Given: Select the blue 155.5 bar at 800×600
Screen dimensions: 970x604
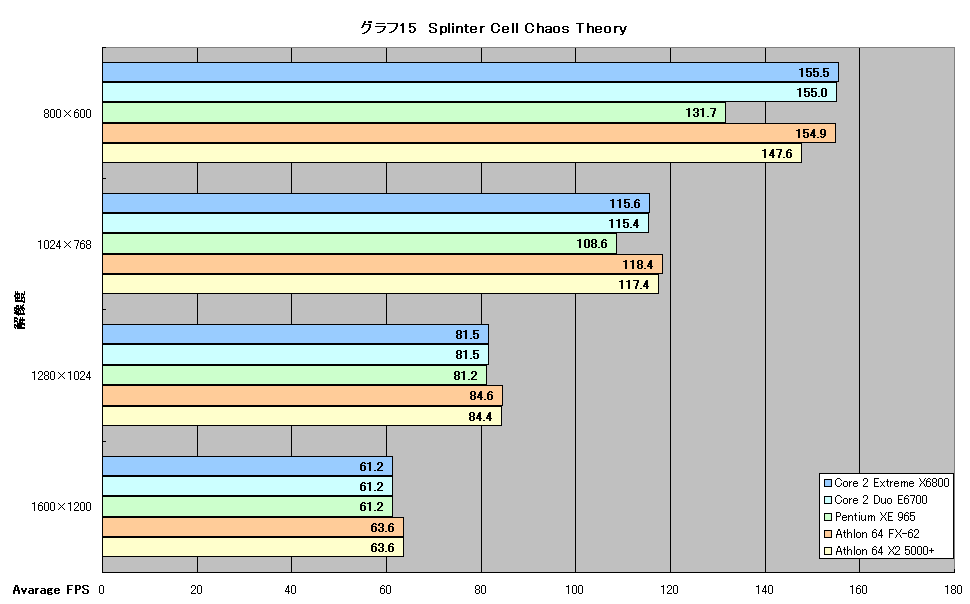Looking at the screenshot, I should [x=470, y=72].
